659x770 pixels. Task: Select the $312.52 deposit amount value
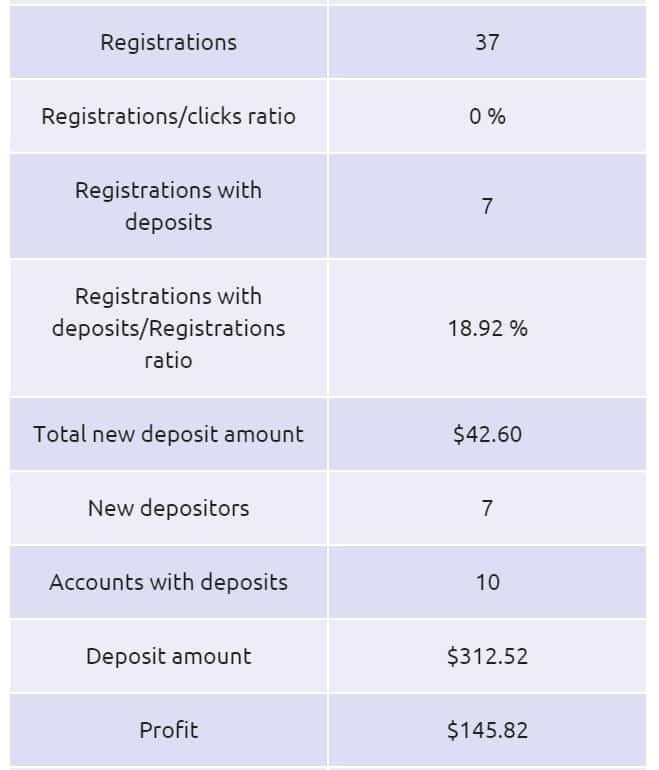487,656
